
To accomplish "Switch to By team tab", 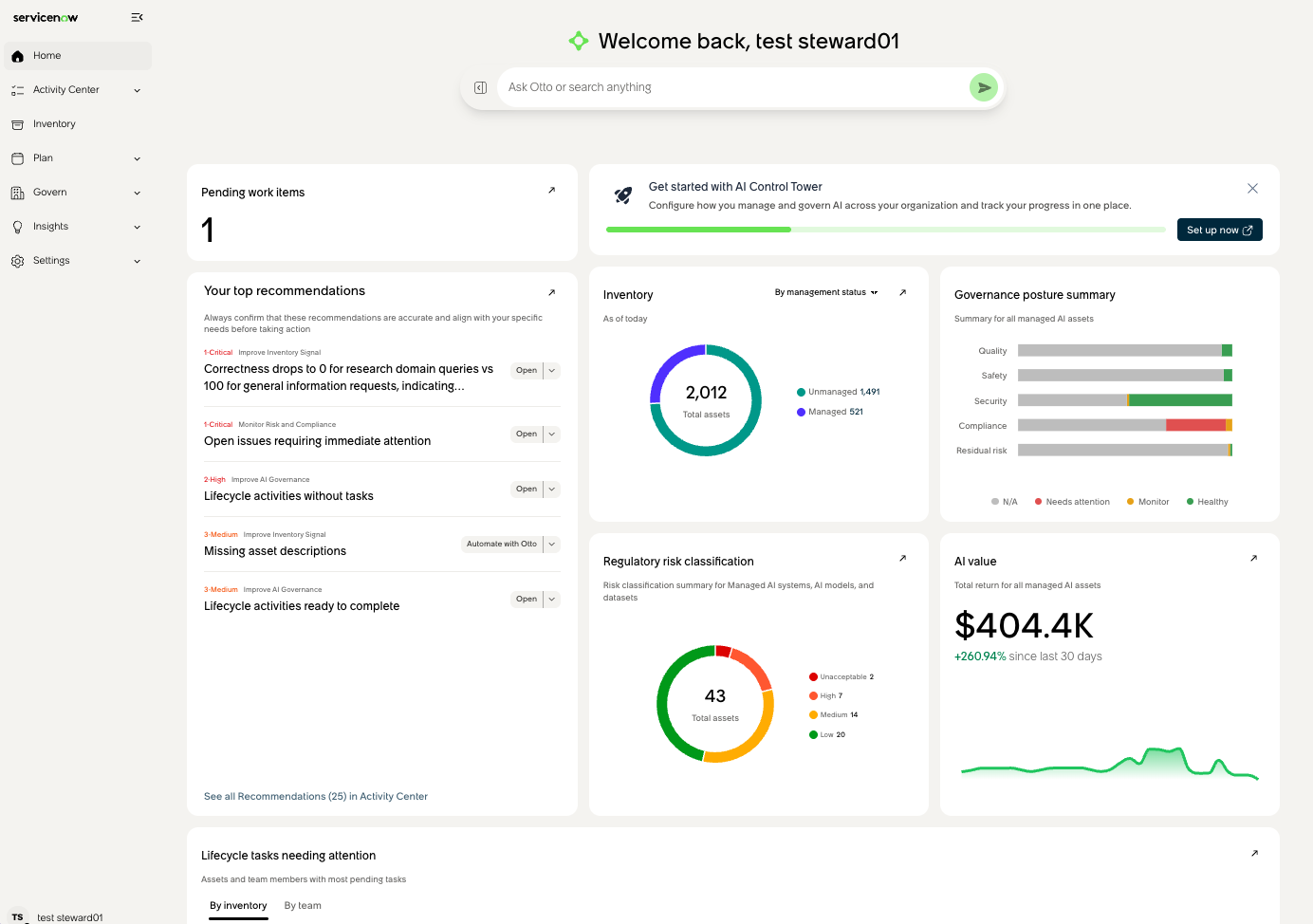I will (303, 906).
